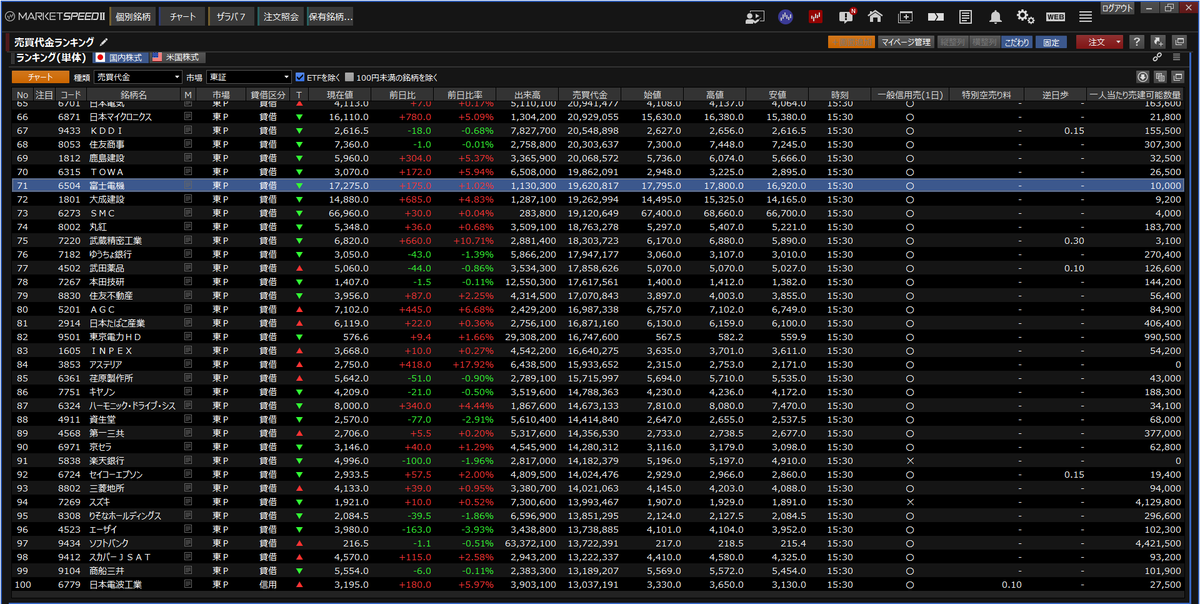1200x604 pixels.
Task: Click the blue waveform market icon
Action: coord(786,17)
